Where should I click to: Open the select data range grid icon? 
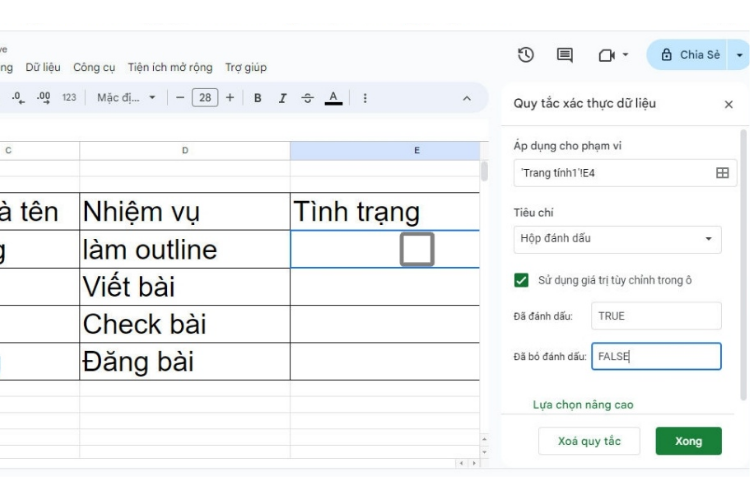(722, 173)
